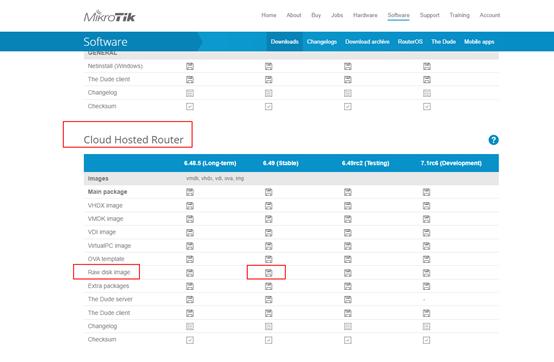Open CHR Checksum for 6.49rc2 Testing
This screenshot has height=362, width=554.
[x=348, y=340]
